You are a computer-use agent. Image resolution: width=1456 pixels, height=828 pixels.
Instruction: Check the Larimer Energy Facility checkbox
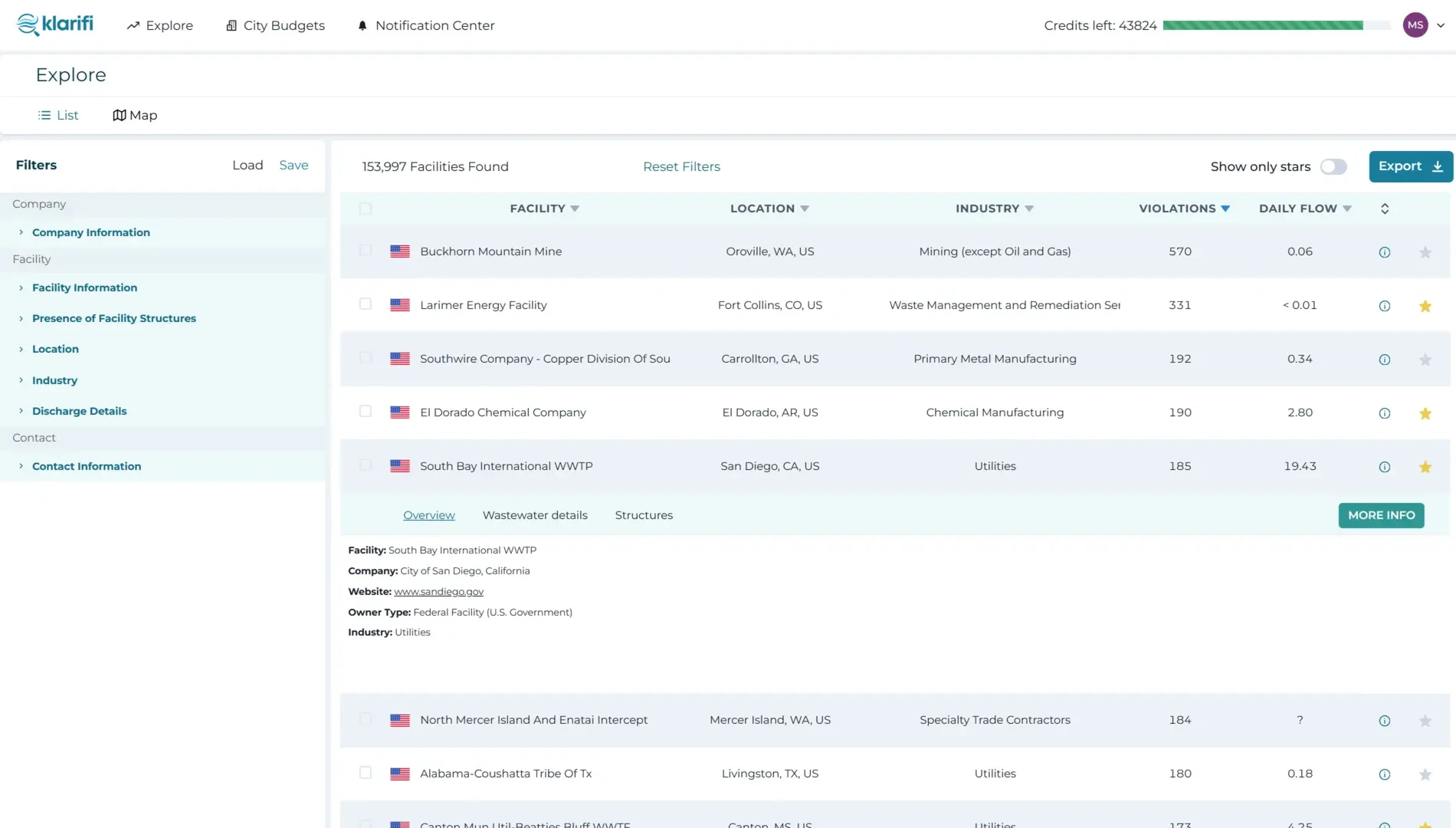tap(366, 304)
